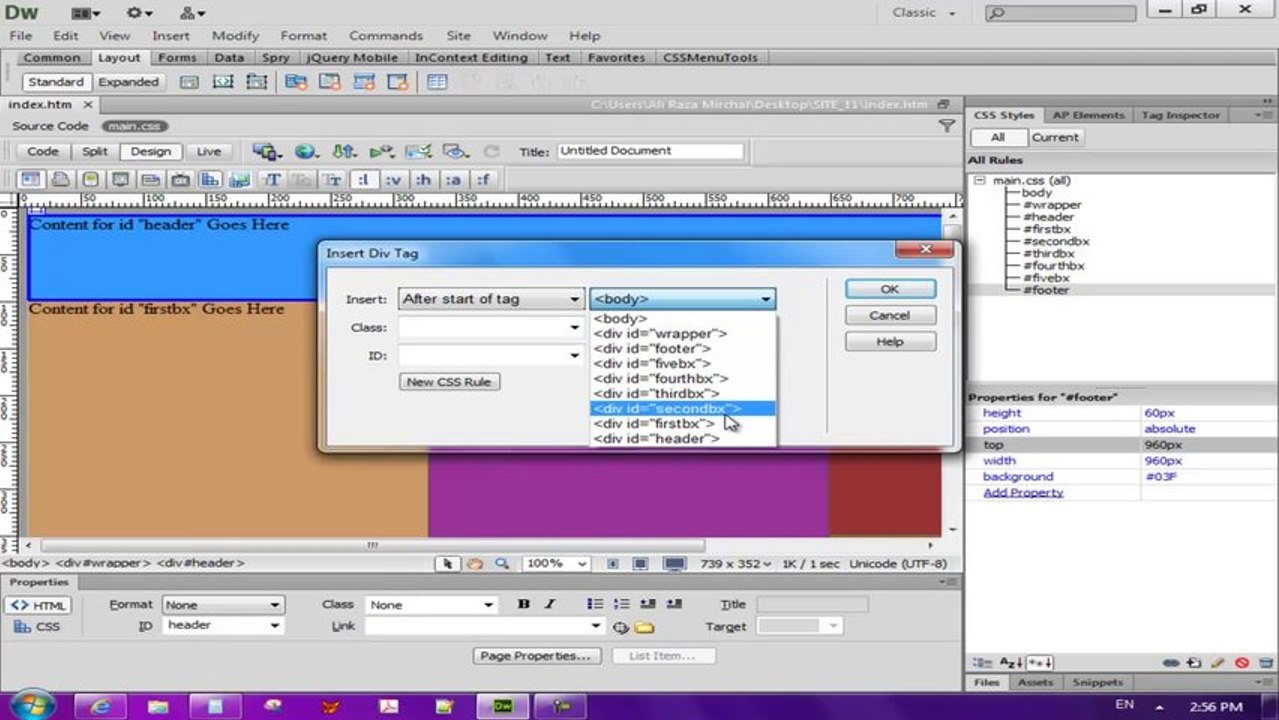1279x720 pixels.
Task: Open the Class dropdown in Insert Div Tag
Action: [574, 327]
